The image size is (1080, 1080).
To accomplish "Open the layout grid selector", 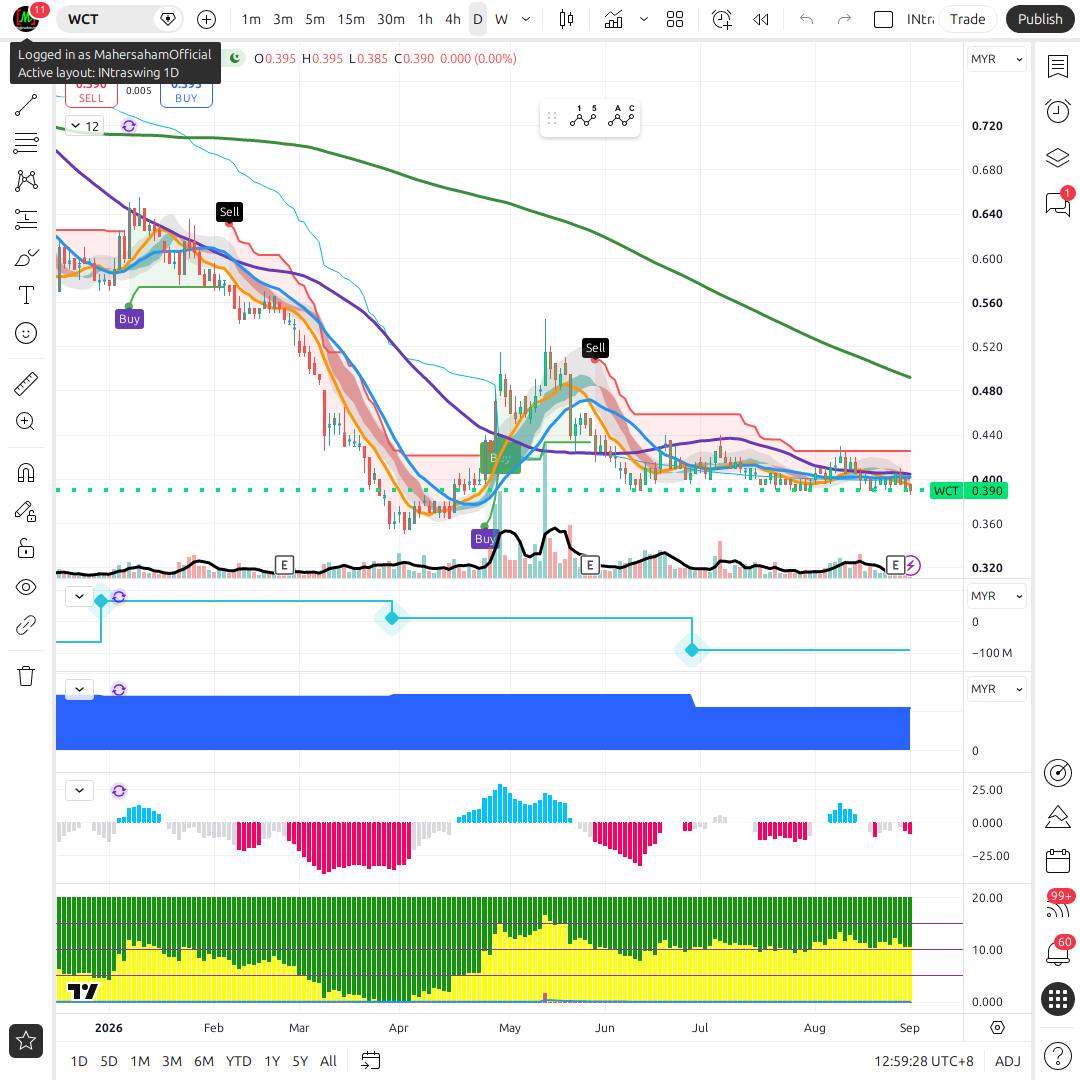I will [675, 19].
